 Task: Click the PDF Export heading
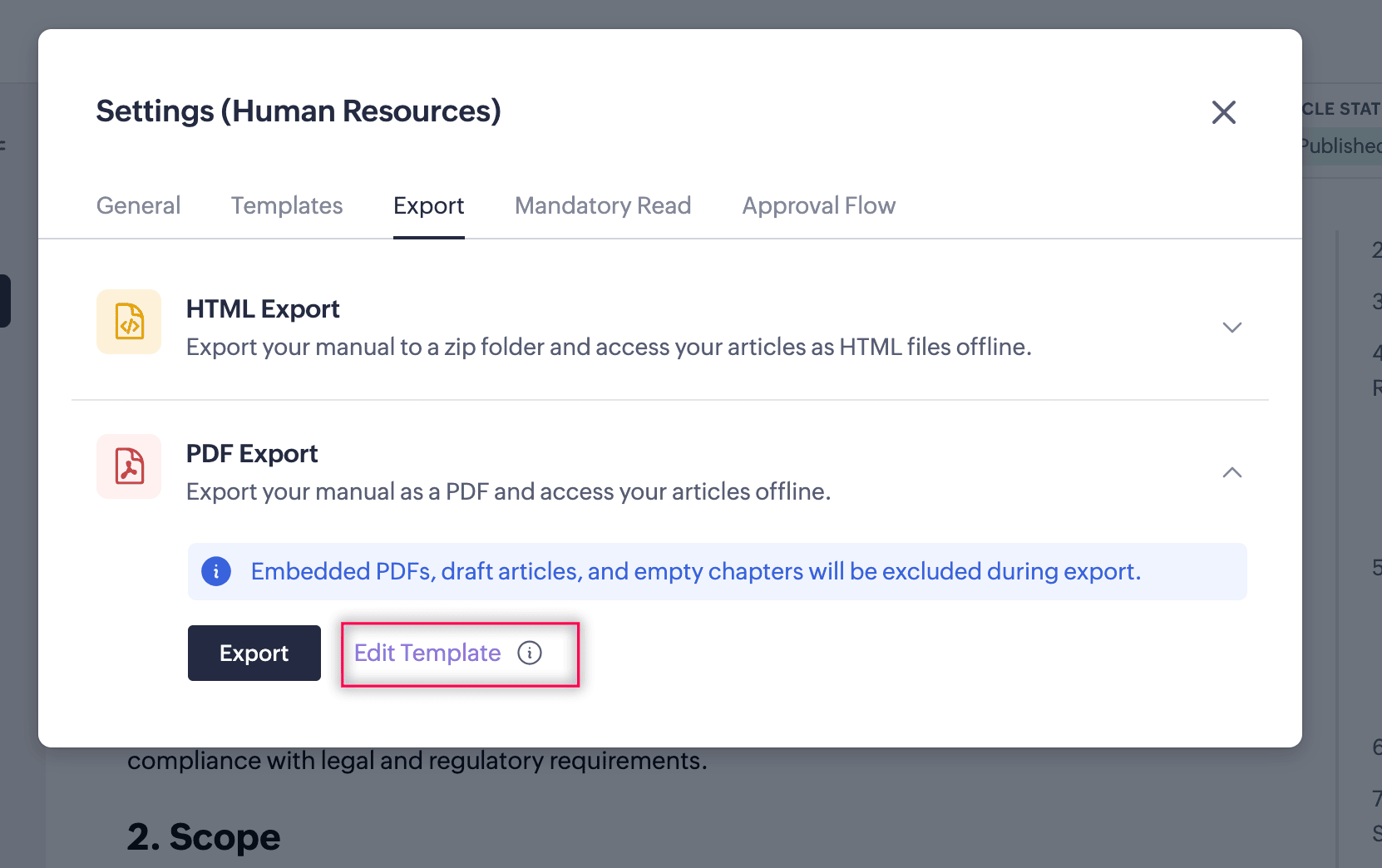point(252,454)
